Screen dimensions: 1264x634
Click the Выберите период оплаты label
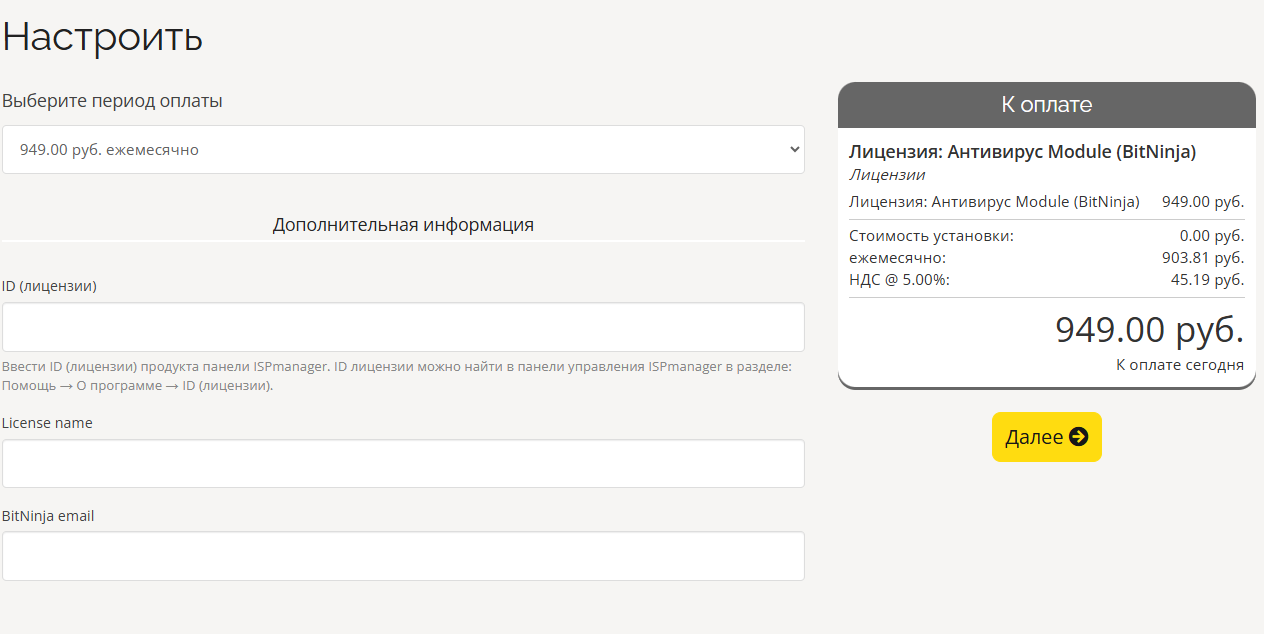pyautogui.click(x=112, y=101)
